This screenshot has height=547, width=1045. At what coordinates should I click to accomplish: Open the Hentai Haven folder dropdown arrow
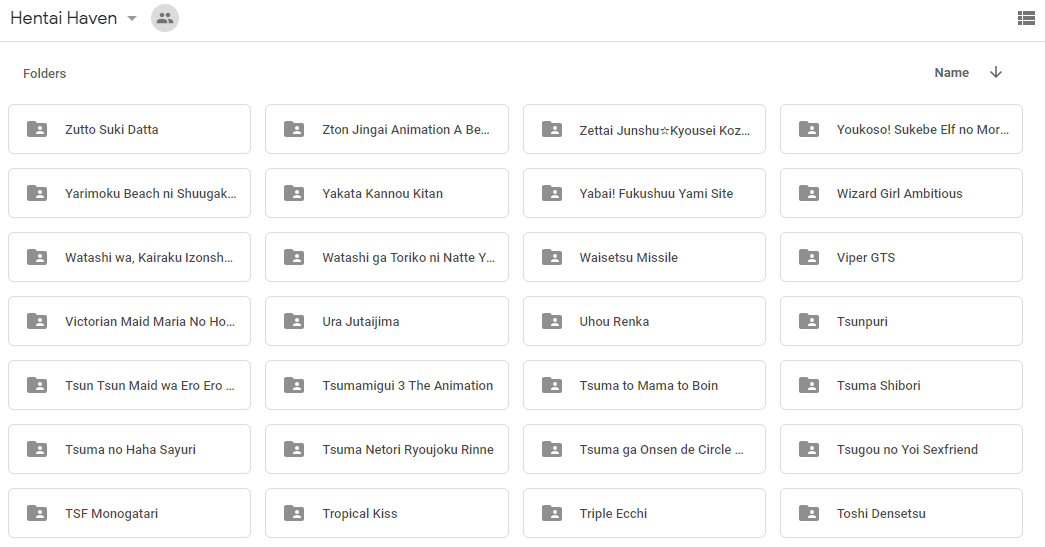coord(132,19)
